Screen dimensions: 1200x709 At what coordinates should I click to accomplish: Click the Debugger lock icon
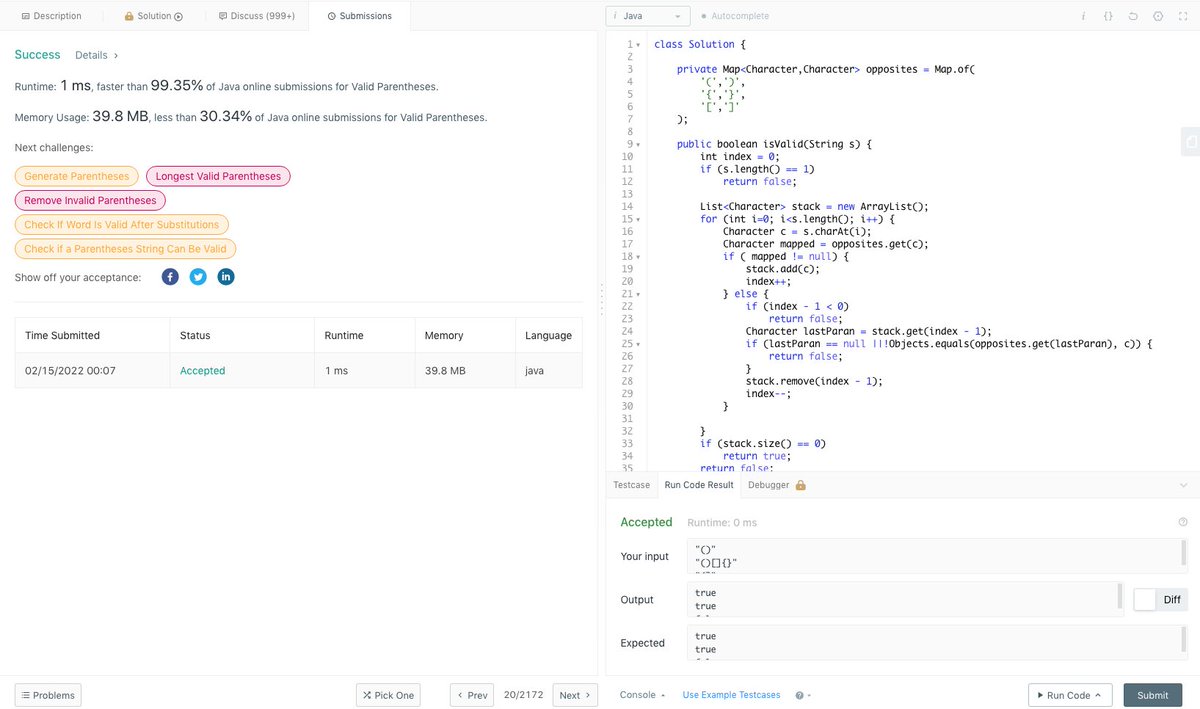(800, 485)
